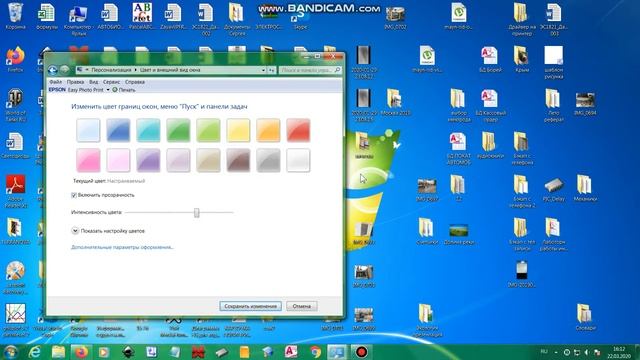Click the explorer forward arrow
The height and width of the screenshot is (360, 640).
click(64, 70)
